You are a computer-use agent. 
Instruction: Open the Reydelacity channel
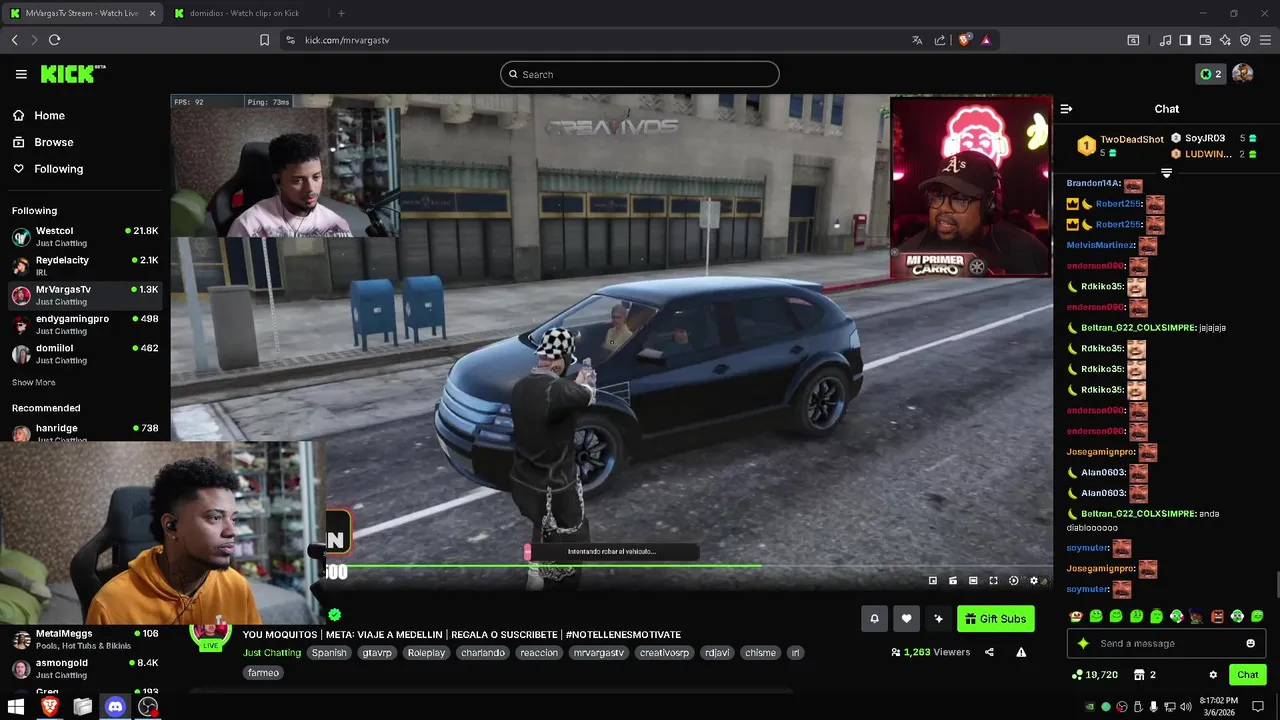click(x=85, y=266)
